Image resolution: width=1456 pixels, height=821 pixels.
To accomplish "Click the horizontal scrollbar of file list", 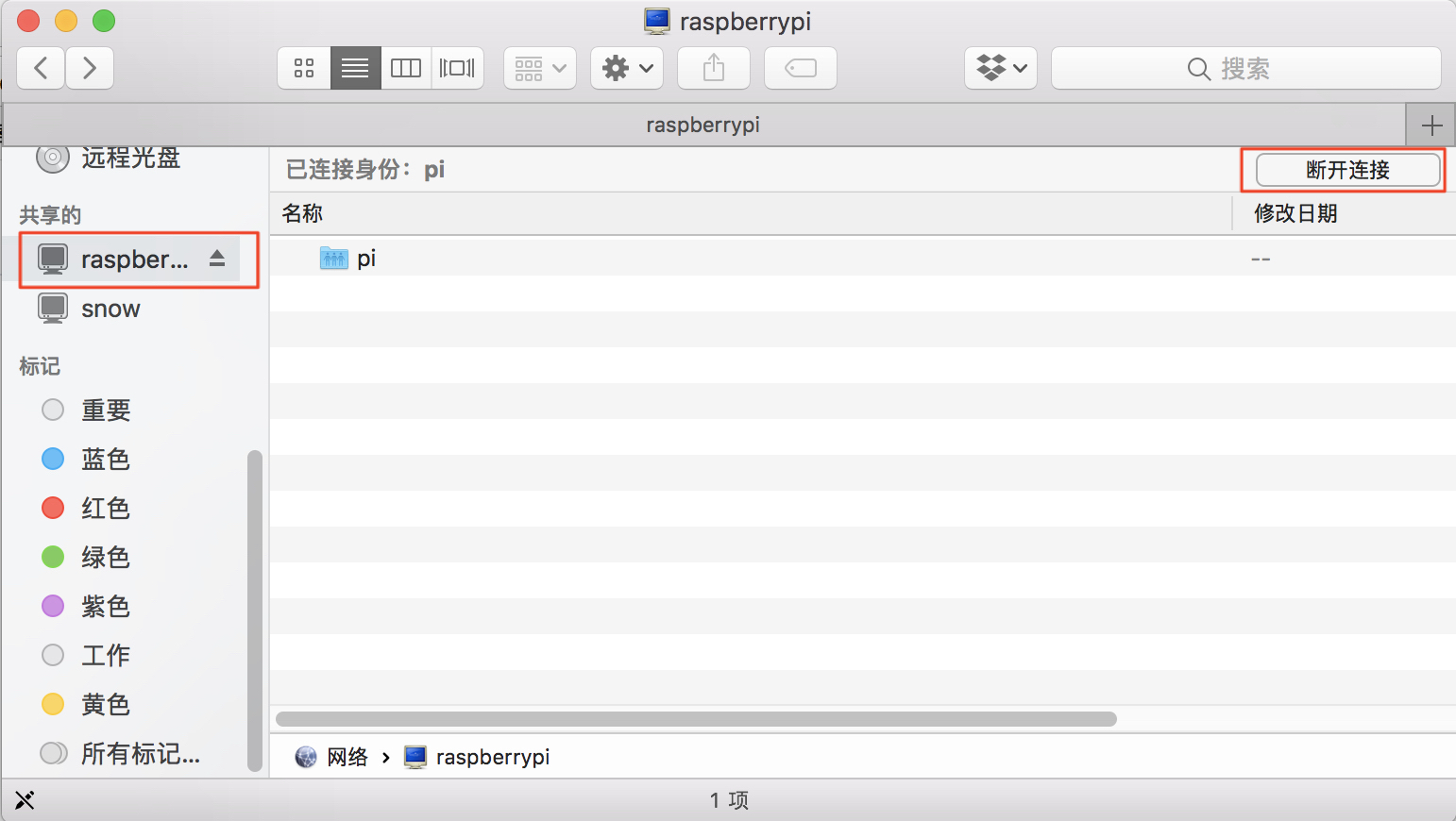I will pos(696,719).
